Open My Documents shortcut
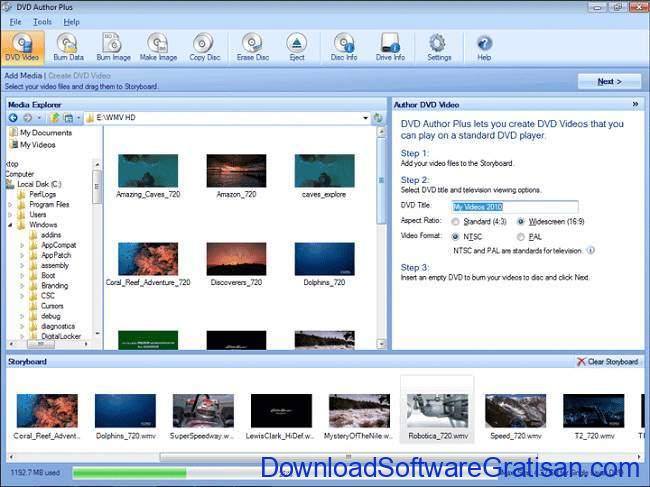 click(41, 133)
